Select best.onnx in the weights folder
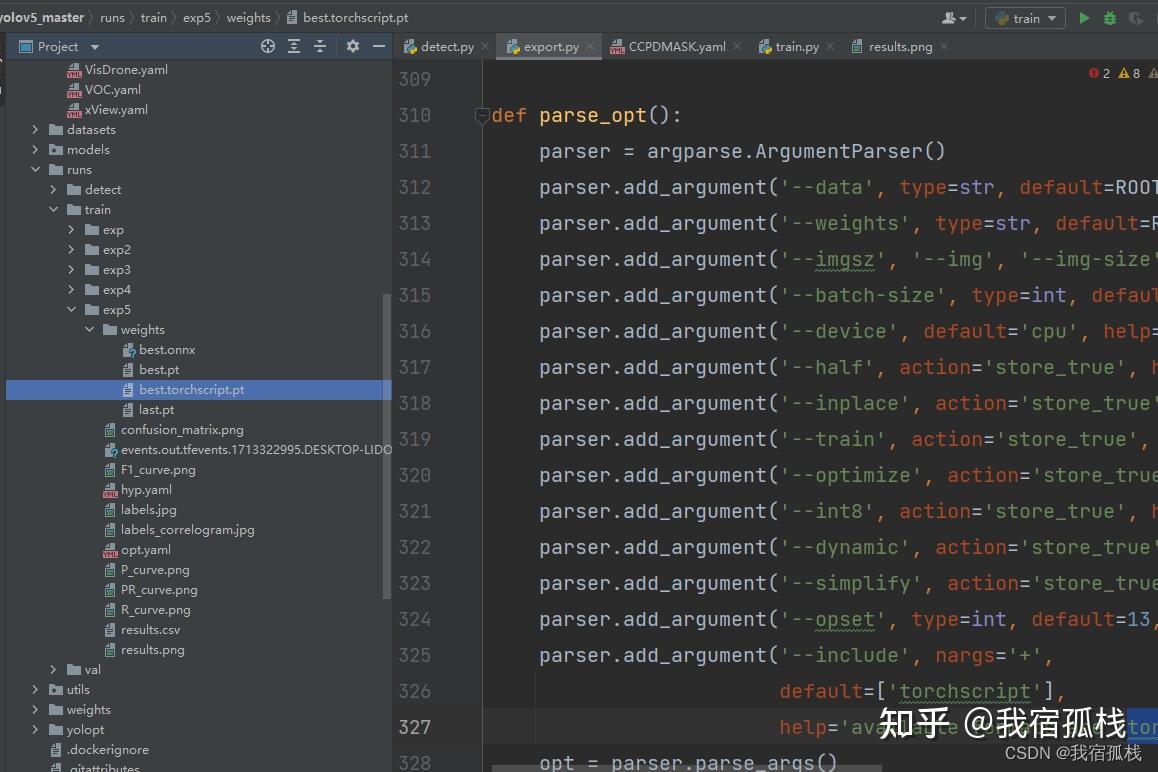 pyautogui.click(x=167, y=350)
